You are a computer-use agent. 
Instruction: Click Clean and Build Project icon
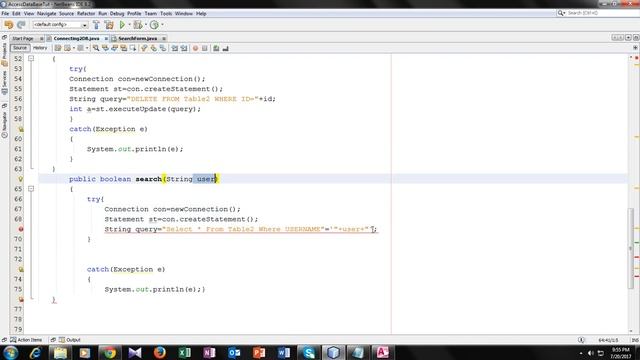109,25
